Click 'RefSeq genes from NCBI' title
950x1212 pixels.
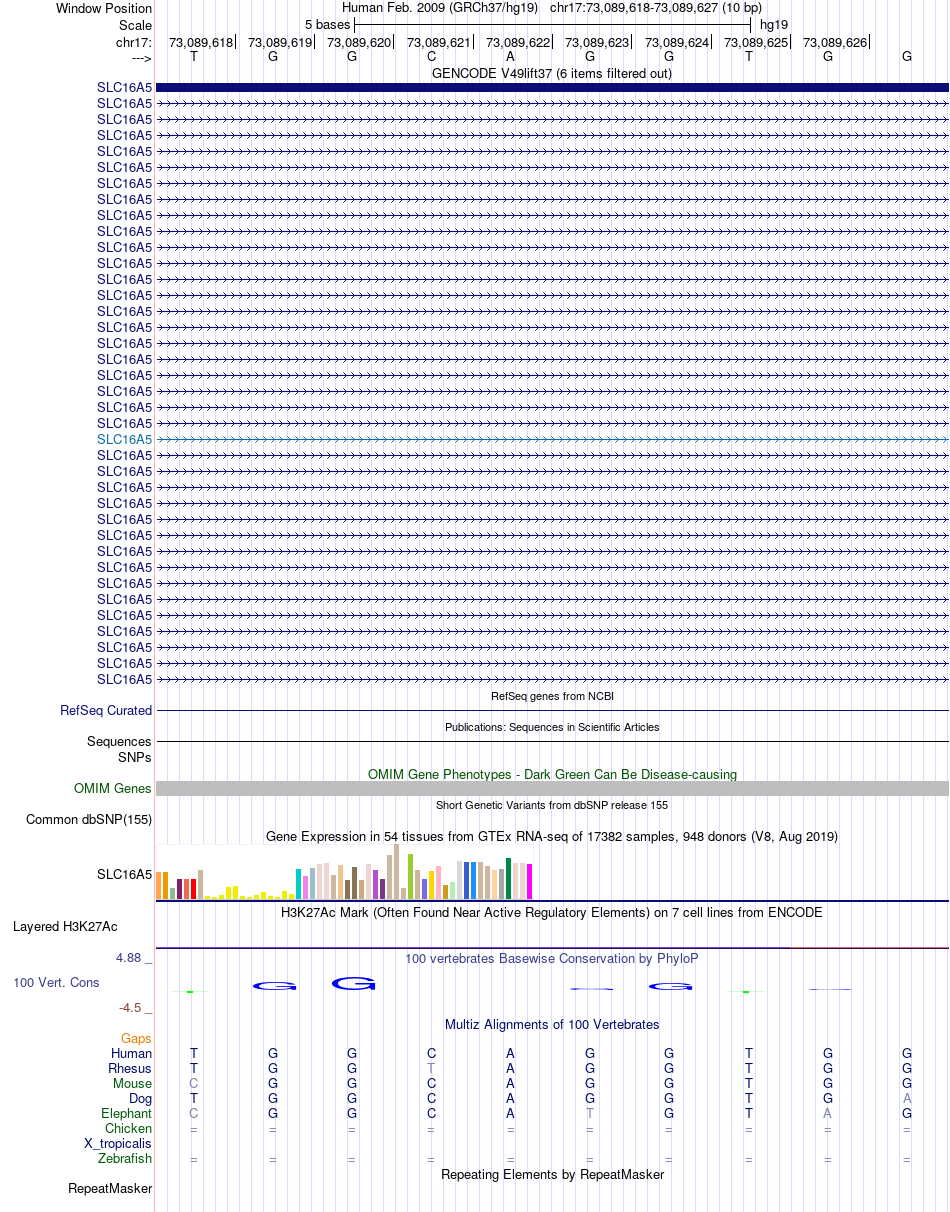tap(552, 696)
